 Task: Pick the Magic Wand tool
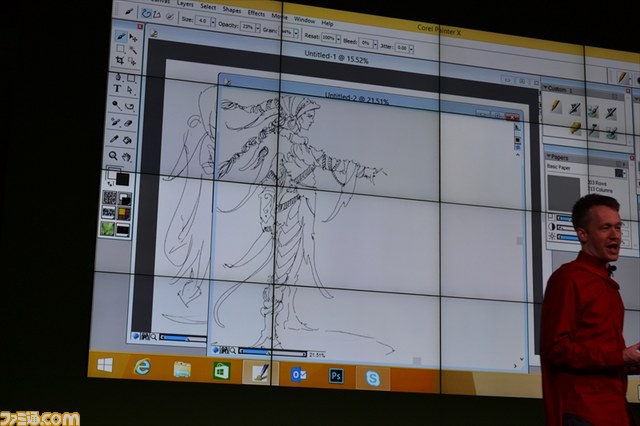click(x=133, y=50)
